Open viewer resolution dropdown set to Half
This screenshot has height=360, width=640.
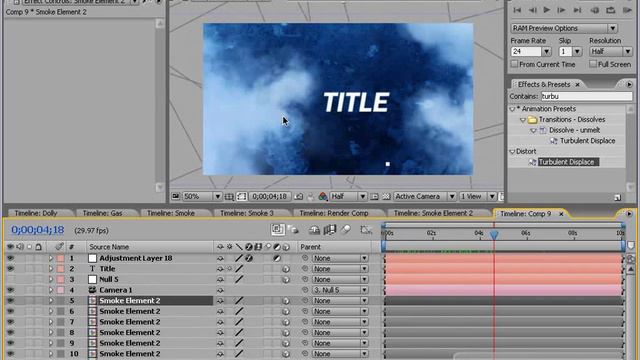tap(348, 197)
